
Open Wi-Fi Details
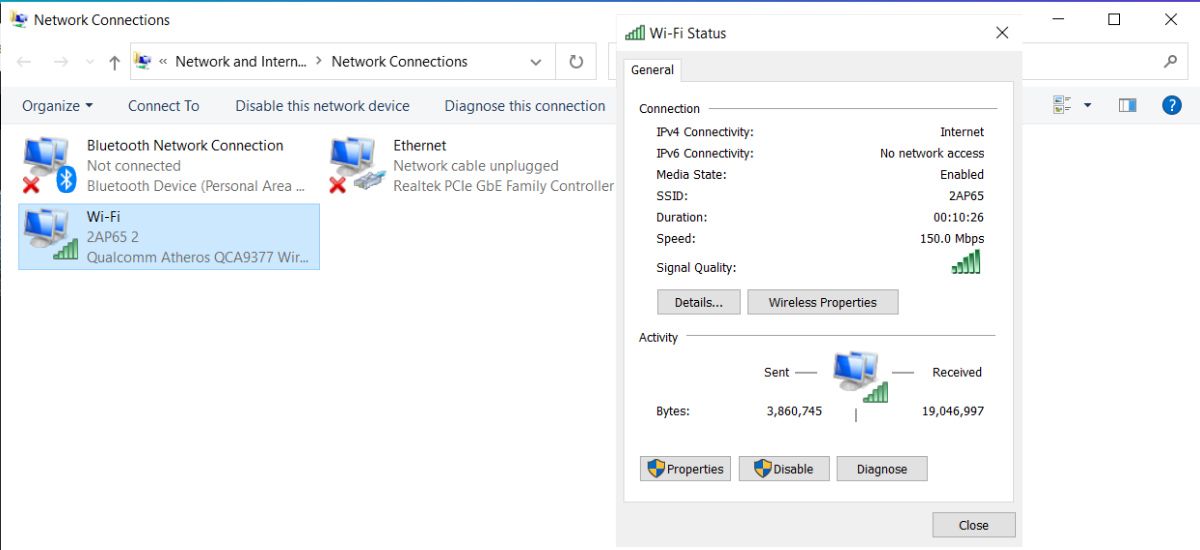(698, 302)
